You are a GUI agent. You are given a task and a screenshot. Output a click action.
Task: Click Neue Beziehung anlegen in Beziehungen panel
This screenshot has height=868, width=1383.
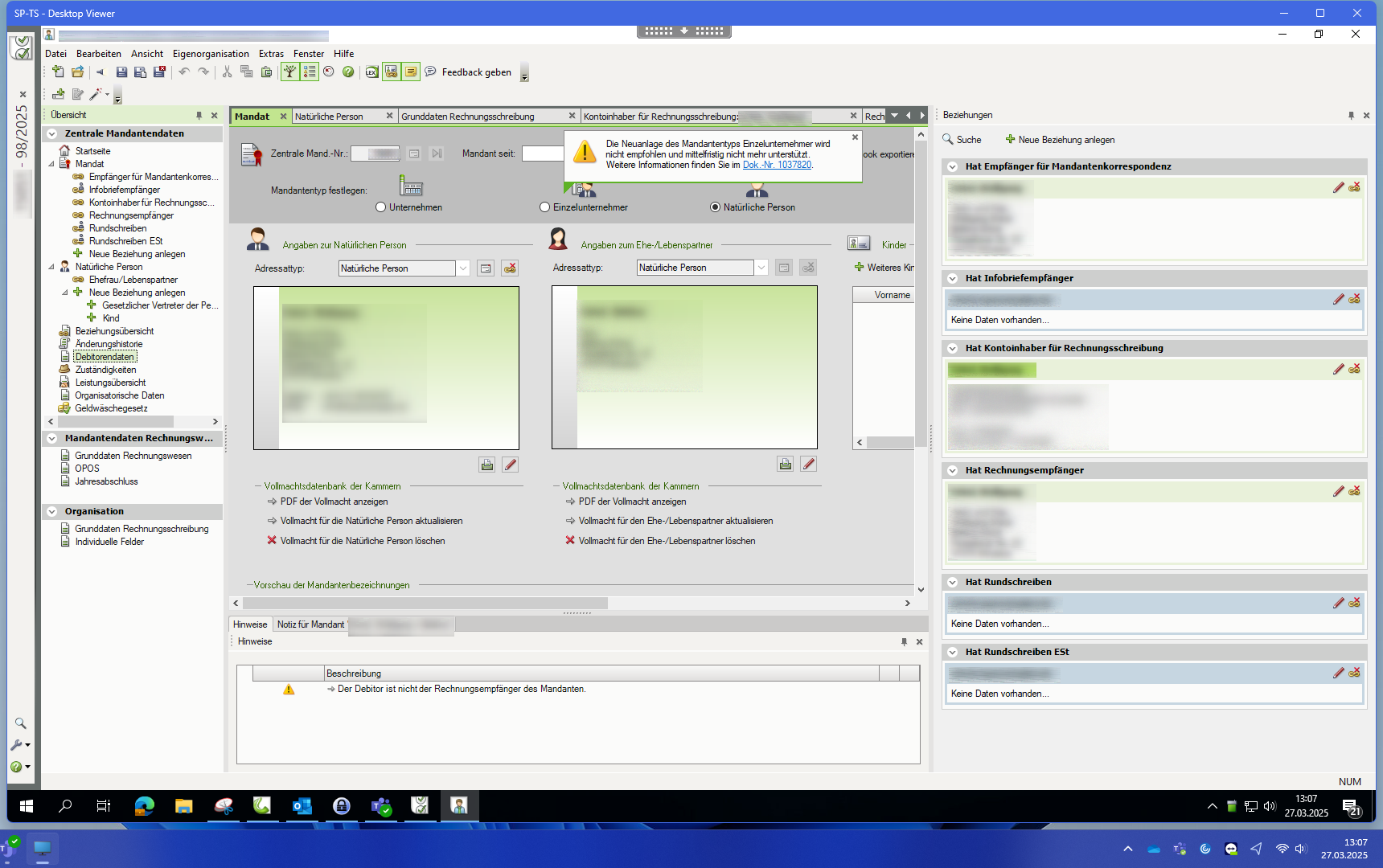tap(1060, 140)
